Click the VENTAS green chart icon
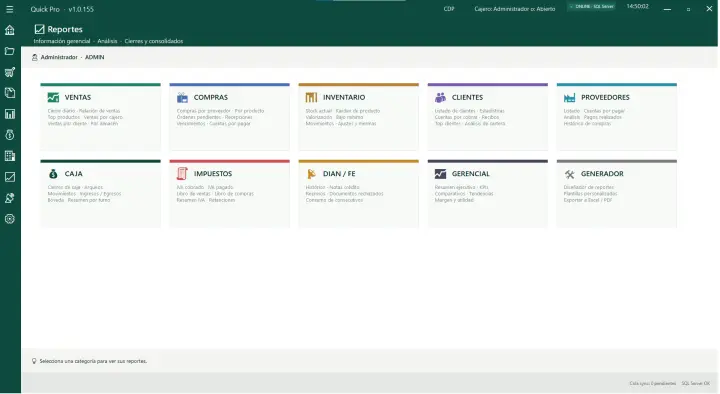The image size is (720, 394). pos(53,97)
